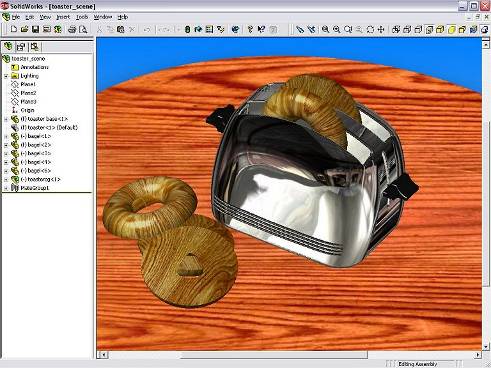This screenshot has width=491, height=368.
Task: Open the View menu
Action: coord(45,17)
